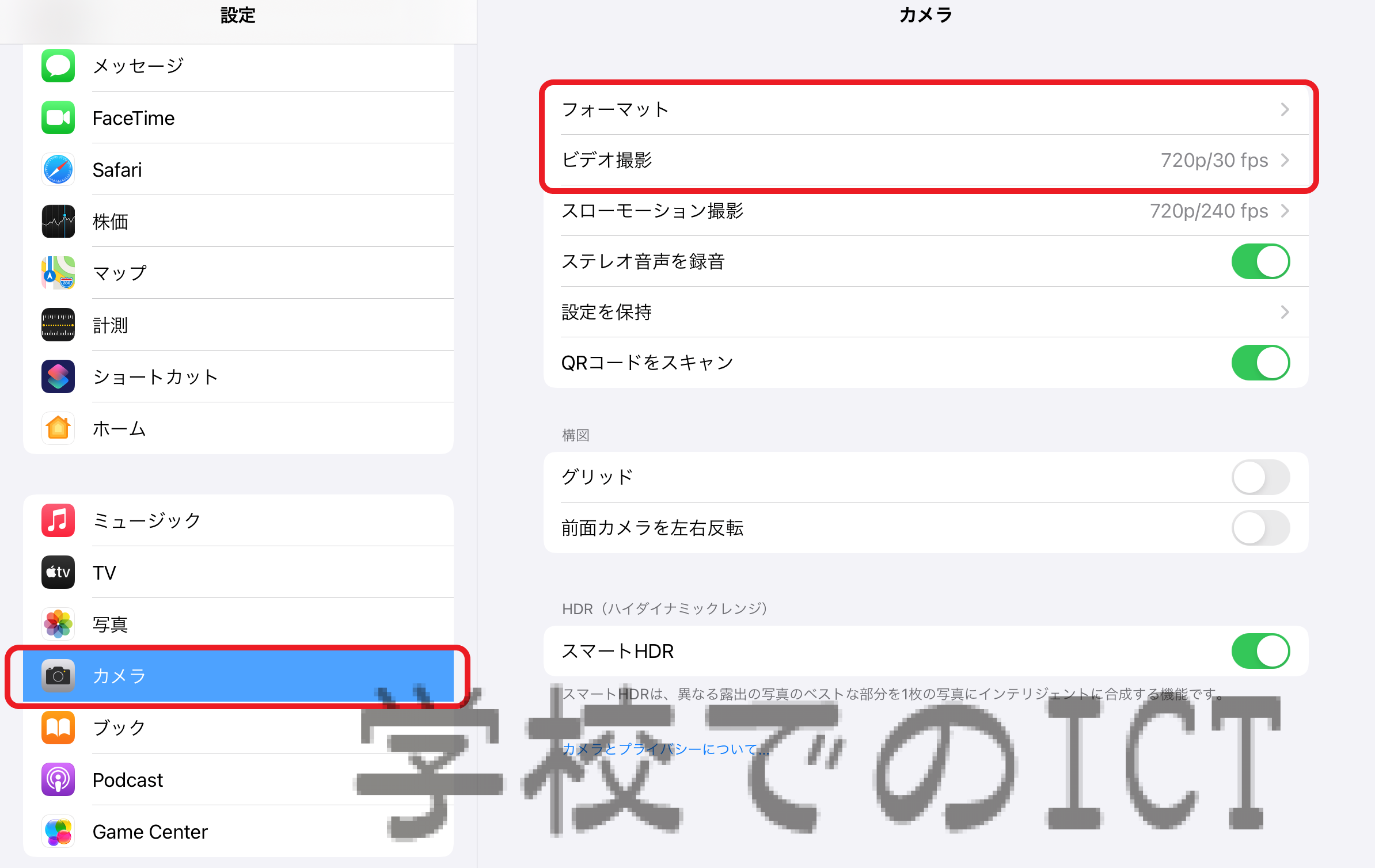
Task: Tap the Stocks (株価) chart icon
Action: tap(58, 221)
